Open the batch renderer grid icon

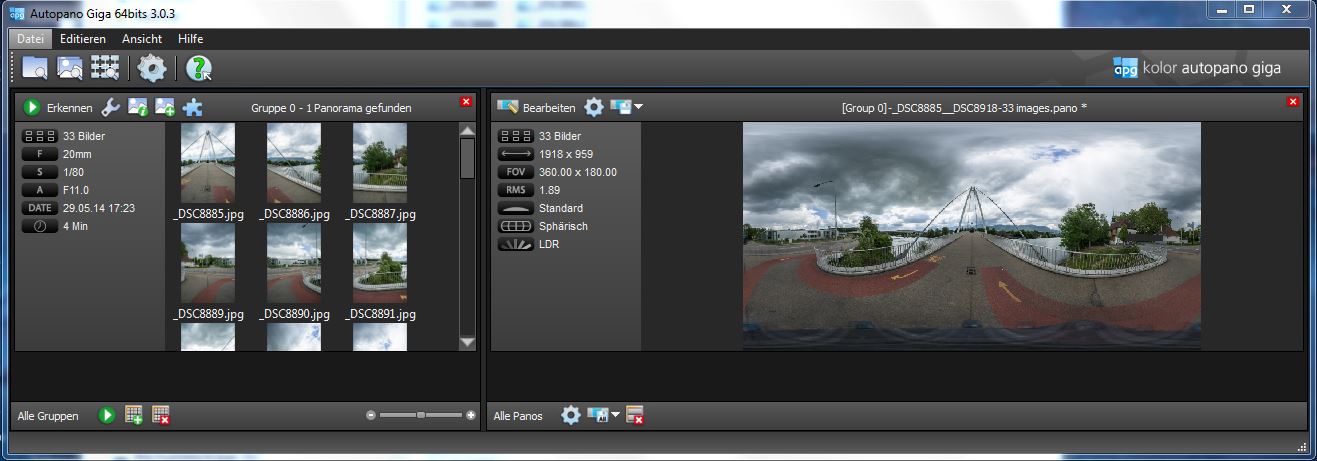105,68
